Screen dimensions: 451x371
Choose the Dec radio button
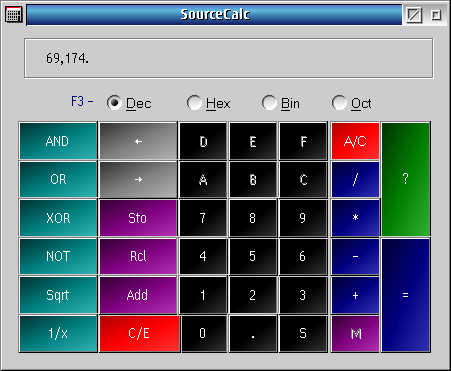(129, 103)
